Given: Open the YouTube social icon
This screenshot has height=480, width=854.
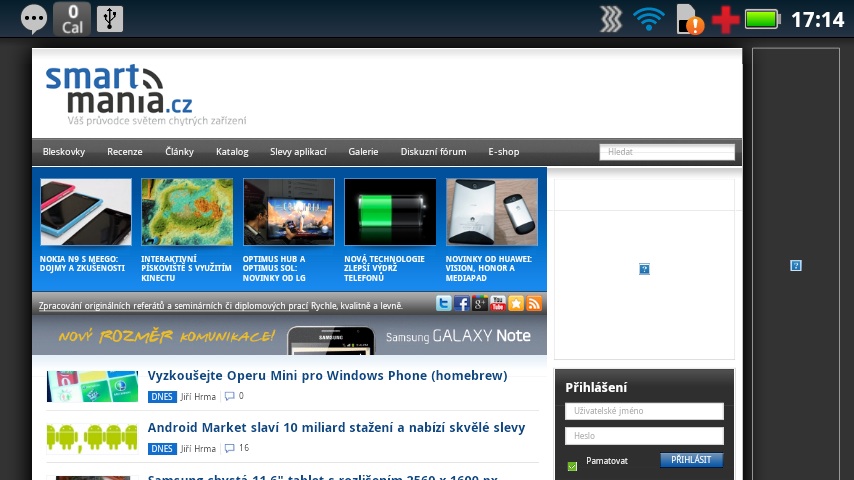Looking at the screenshot, I should click(x=498, y=303).
